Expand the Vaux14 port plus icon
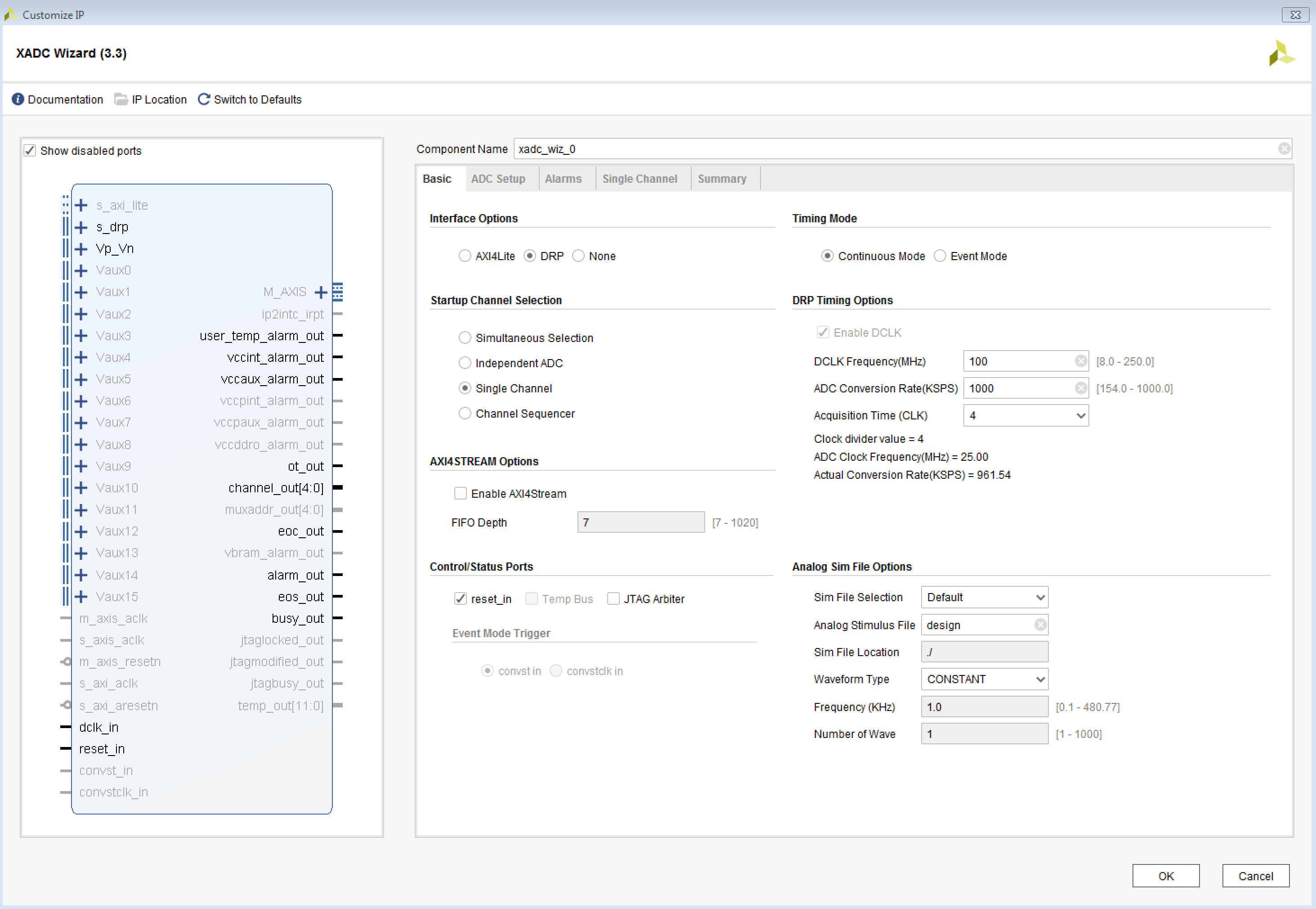Screen dimensions: 1316x909 coord(81,575)
